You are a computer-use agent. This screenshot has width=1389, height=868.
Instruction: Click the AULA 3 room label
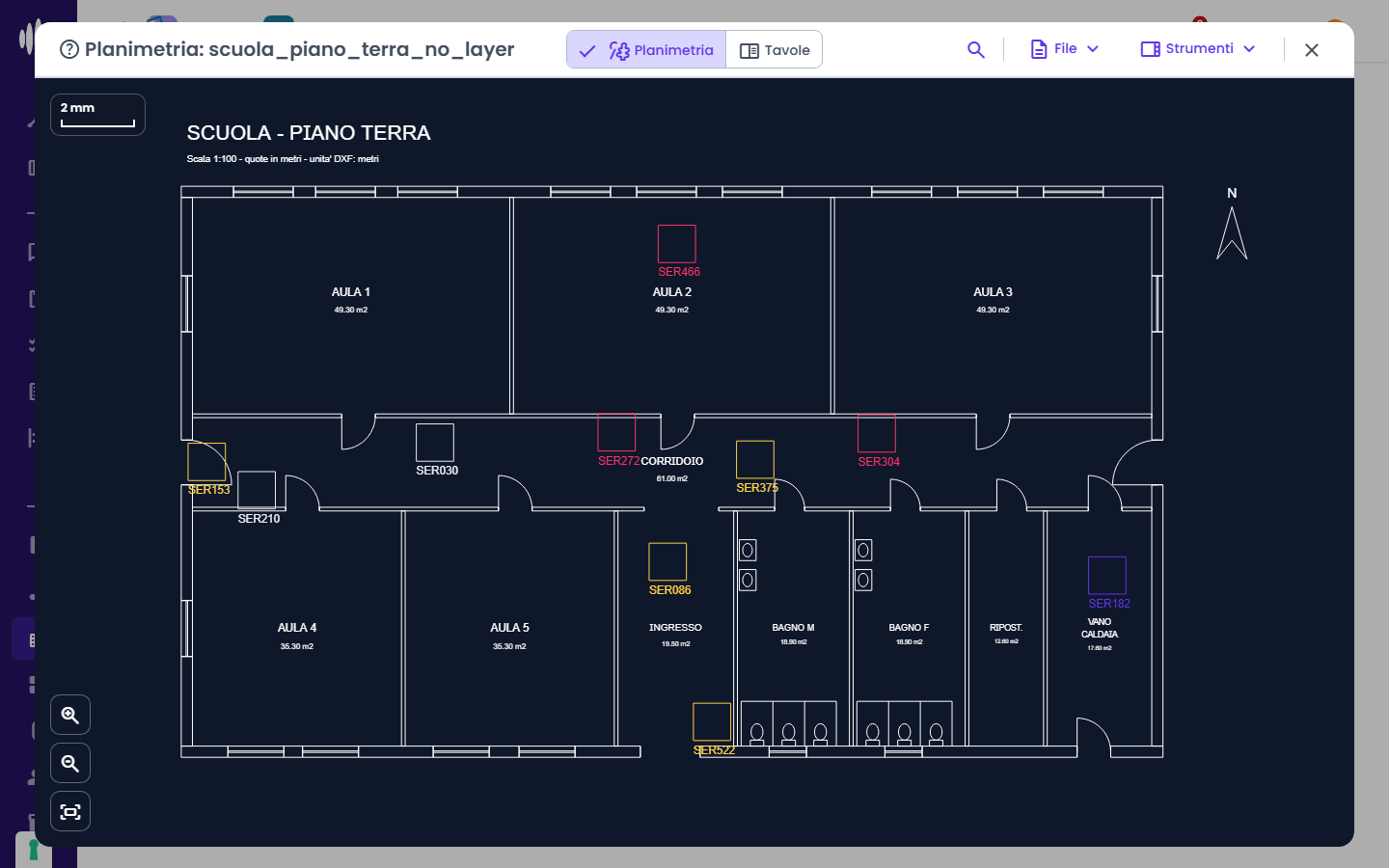click(993, 292)
